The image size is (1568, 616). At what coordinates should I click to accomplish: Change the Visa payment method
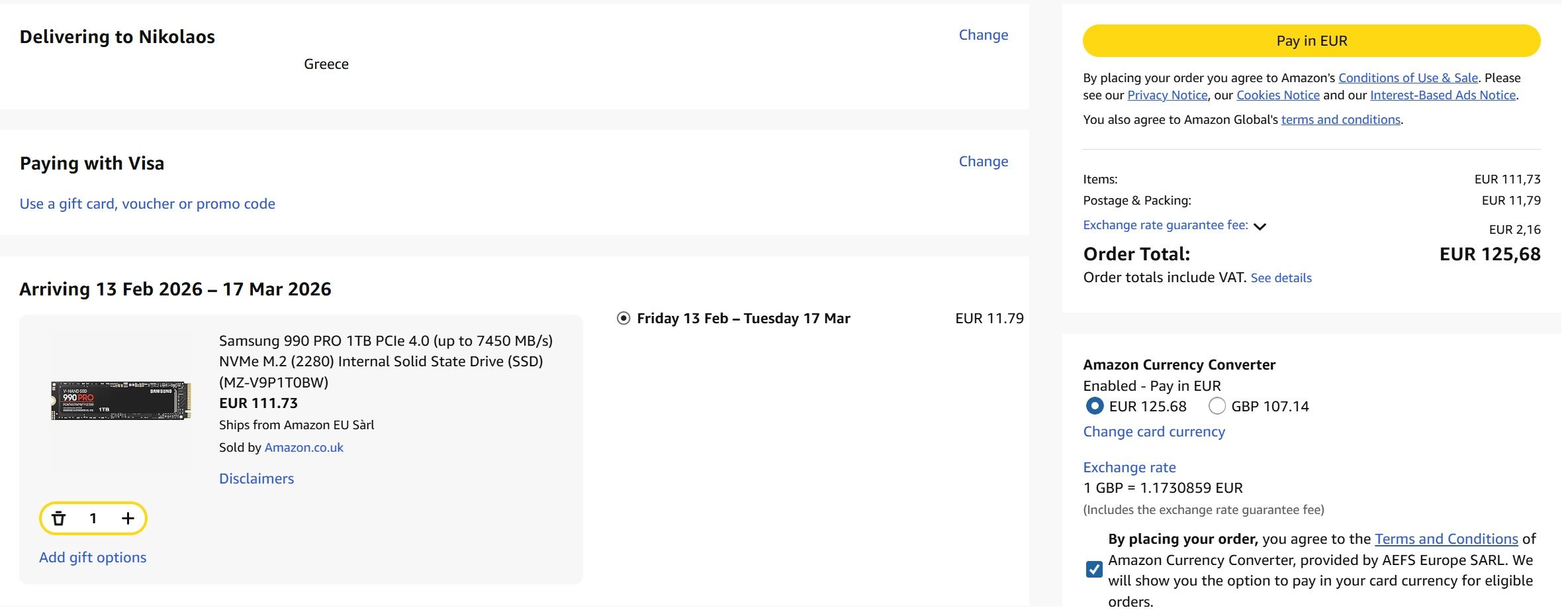(x=984, y=162)
